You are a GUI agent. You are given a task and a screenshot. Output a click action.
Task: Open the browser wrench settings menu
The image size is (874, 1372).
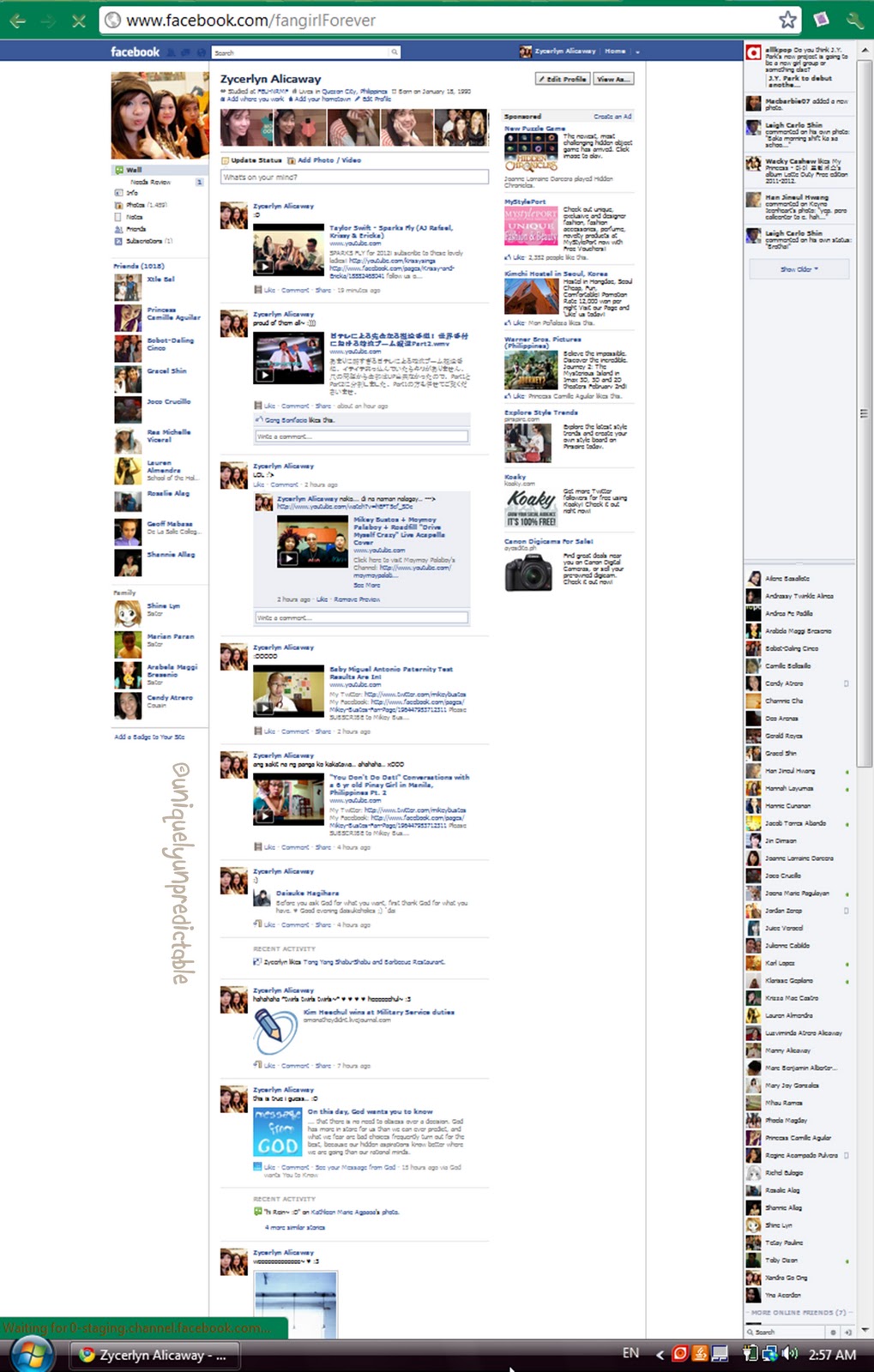pyautogui.click(x=854, y=20)
